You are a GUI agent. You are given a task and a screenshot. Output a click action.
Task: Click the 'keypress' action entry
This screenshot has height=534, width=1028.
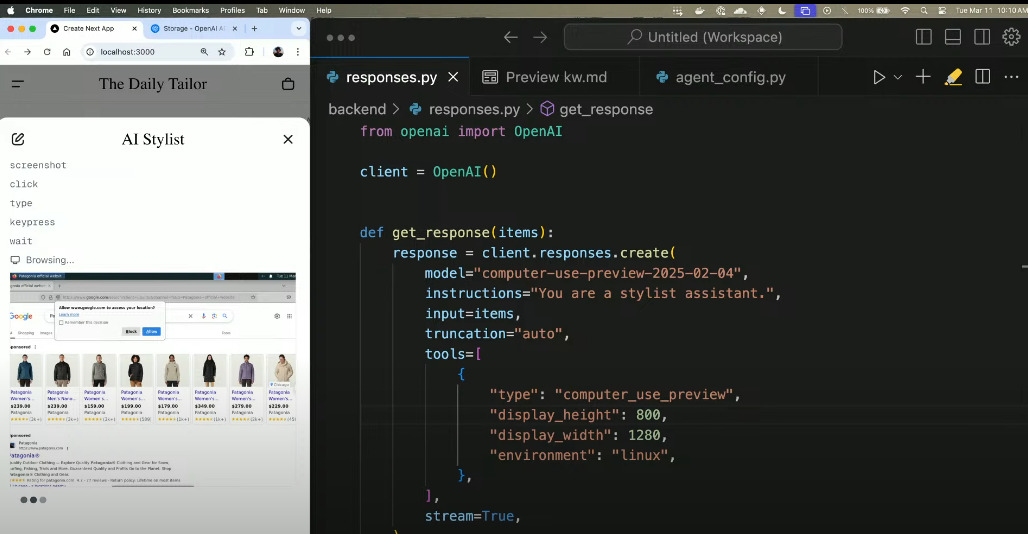pos(32,222)
